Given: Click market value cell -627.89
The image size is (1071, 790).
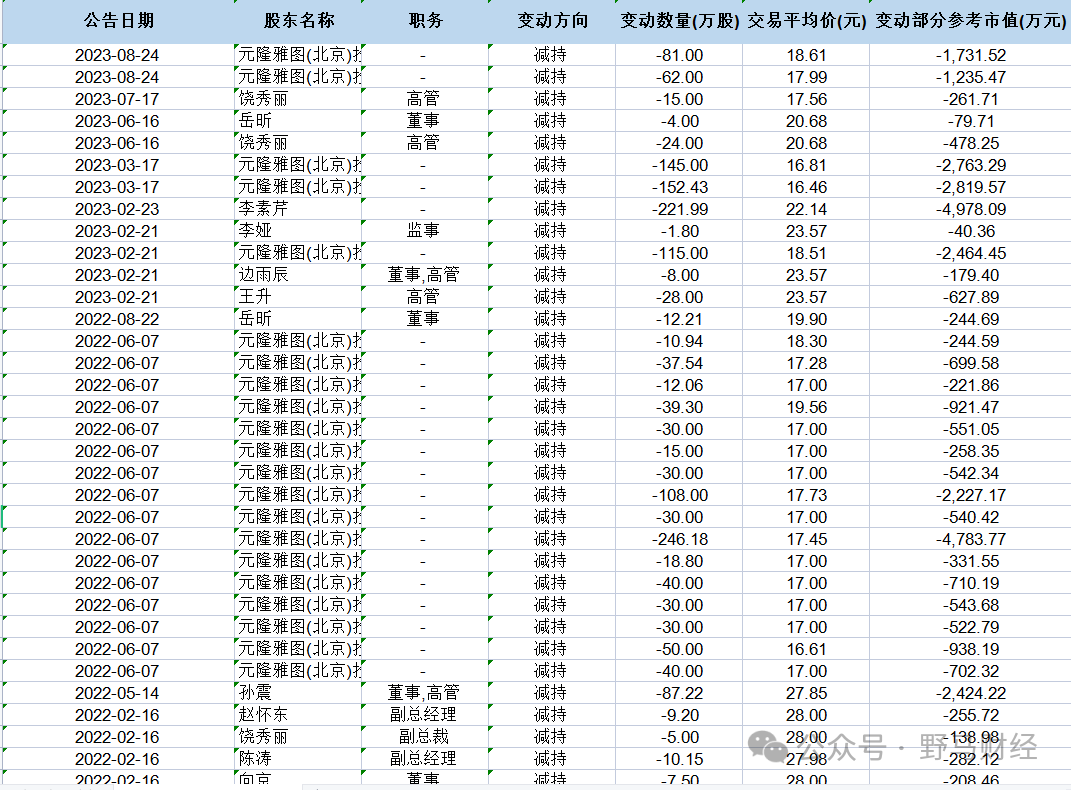Looking at the screenshot, I should tap(971, 297).
